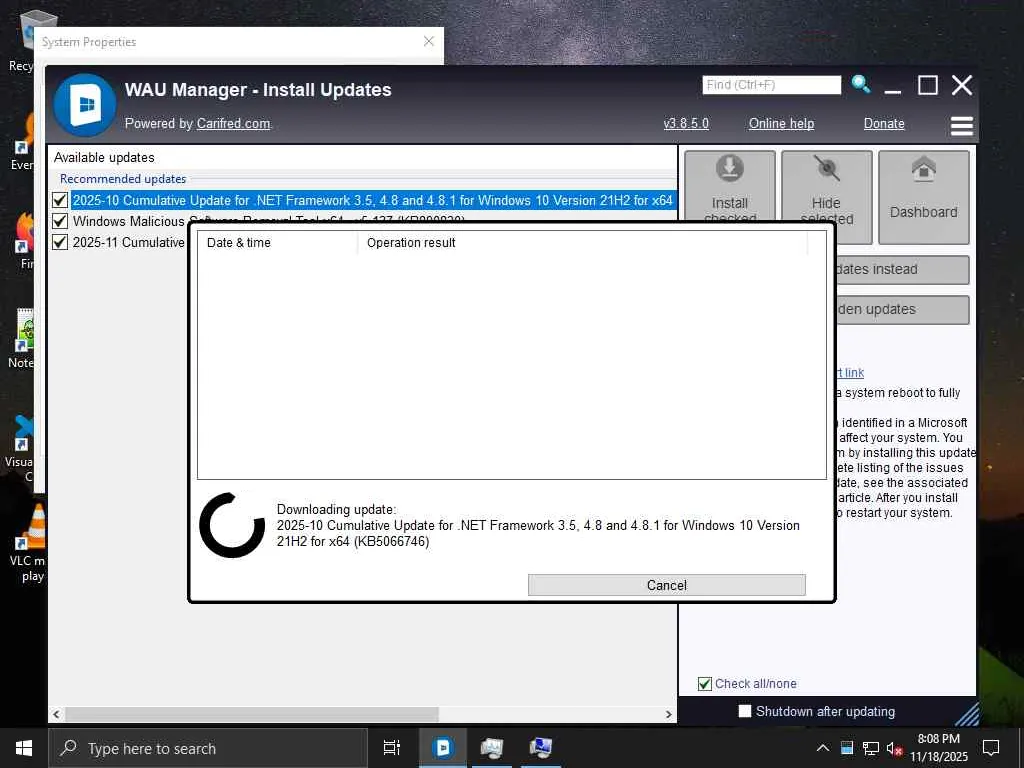
Task: Click the updates list horizontal scrollbar thumb
Action: click(251, 714)
